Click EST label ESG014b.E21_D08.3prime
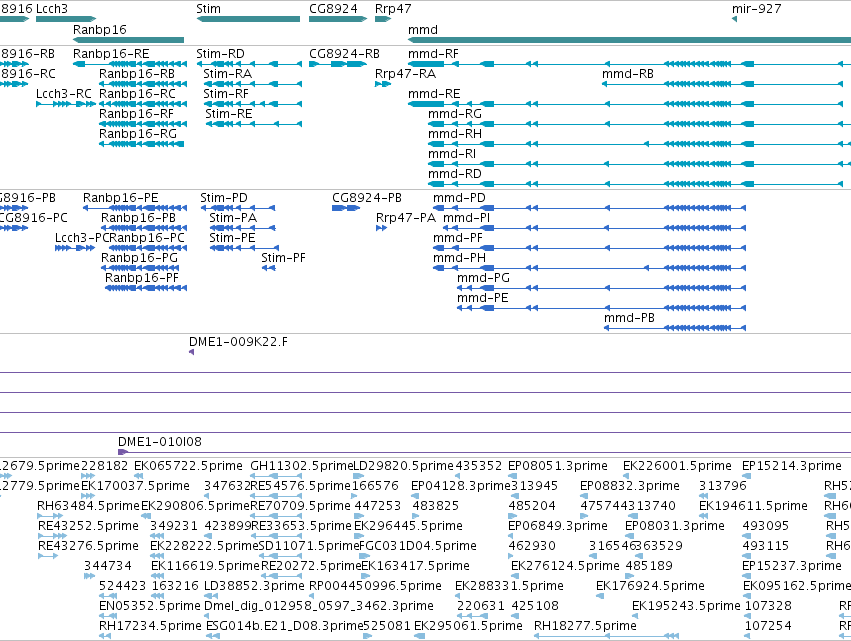 tap(284, 627)
